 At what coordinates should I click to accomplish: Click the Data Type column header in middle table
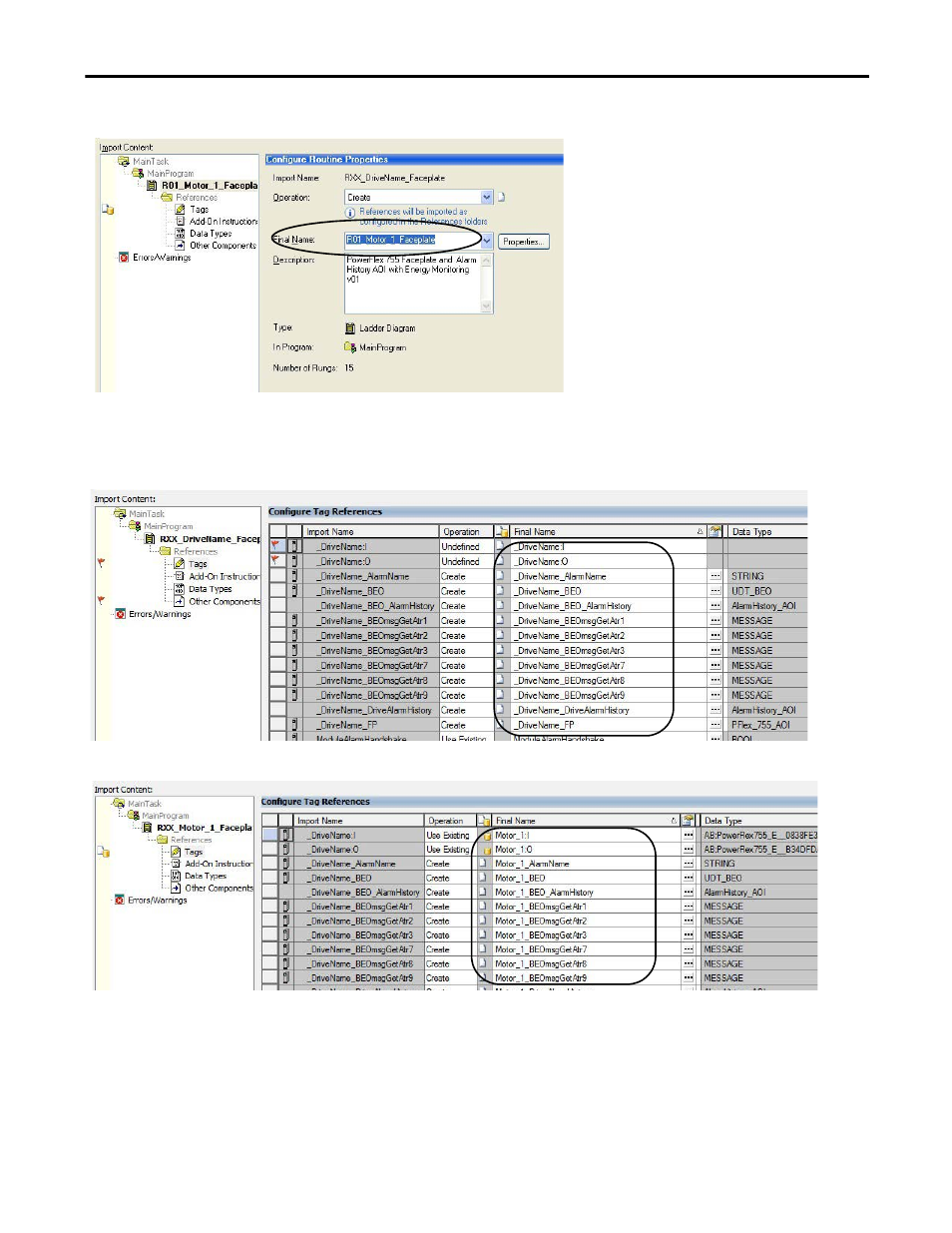[767, 532]
